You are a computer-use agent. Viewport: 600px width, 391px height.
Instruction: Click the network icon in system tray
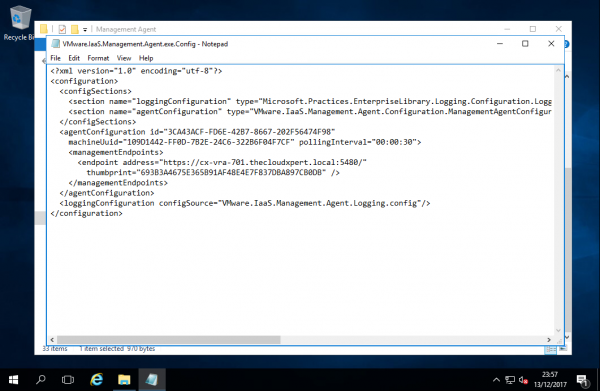[x=510, y=380]
